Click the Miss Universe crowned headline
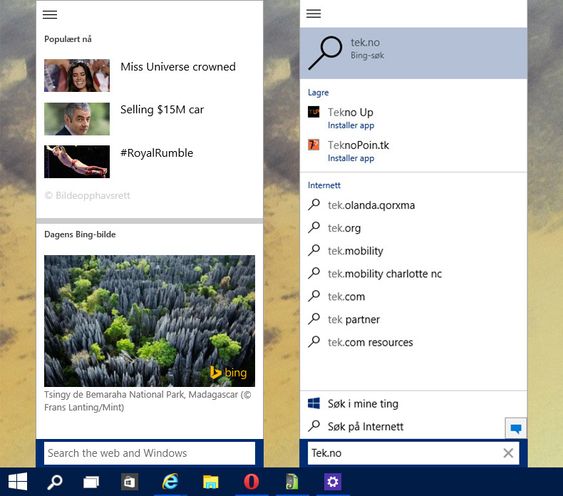Viewport: 563px width, 496px height. click(178, 67)
